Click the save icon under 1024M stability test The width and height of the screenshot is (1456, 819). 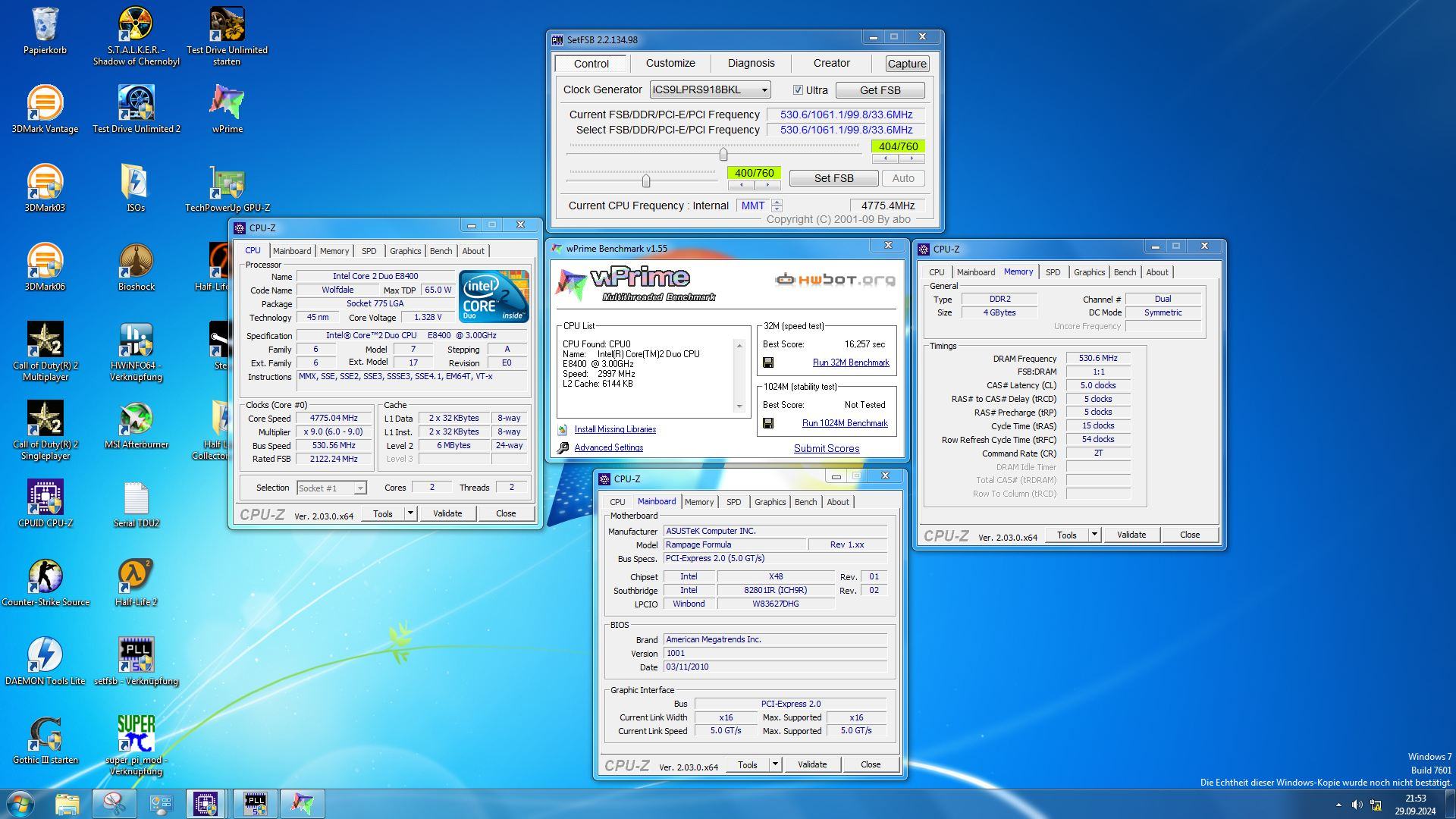[x=768, y=423]
